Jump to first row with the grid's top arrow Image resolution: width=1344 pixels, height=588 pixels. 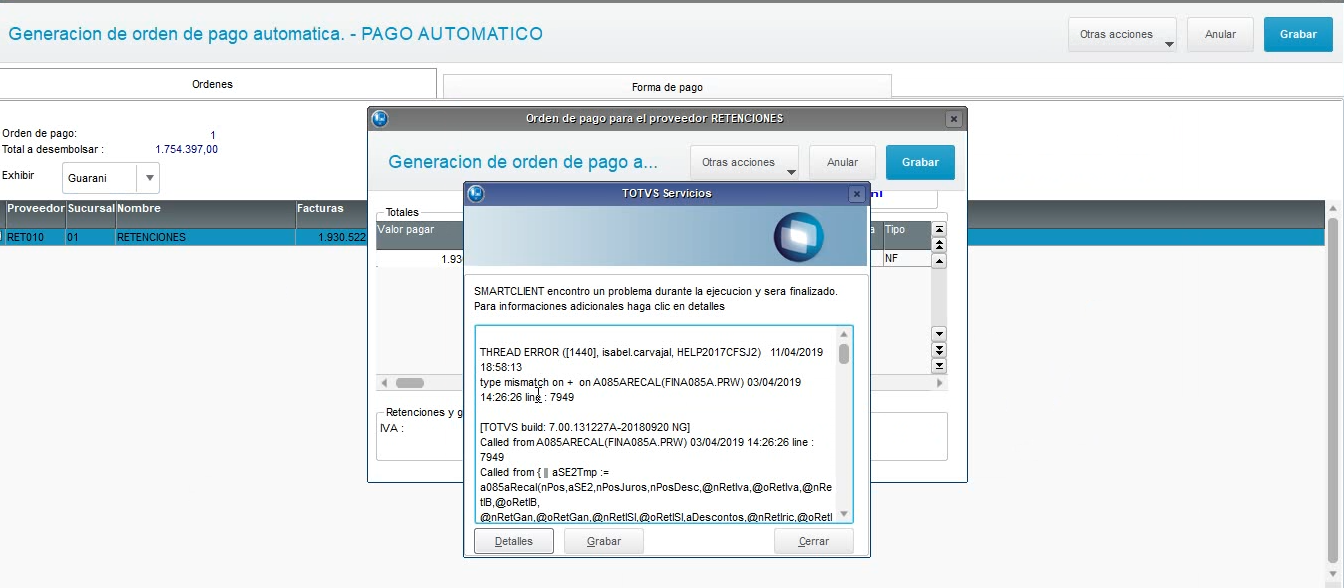tap(939, 229)
